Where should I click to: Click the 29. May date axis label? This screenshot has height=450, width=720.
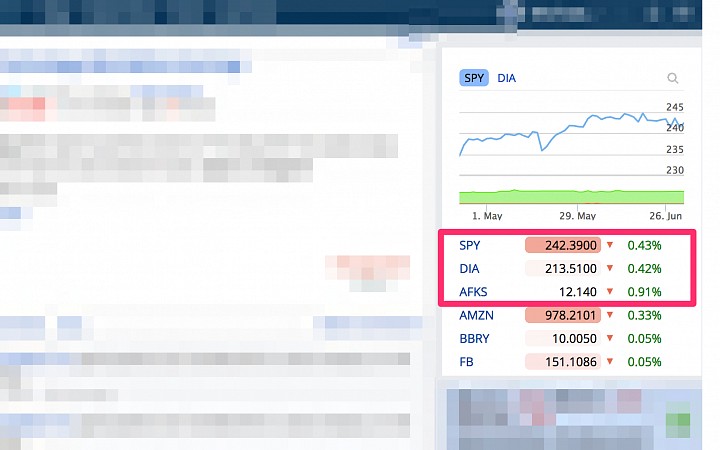pyautogui.click(x=577, y=215)
